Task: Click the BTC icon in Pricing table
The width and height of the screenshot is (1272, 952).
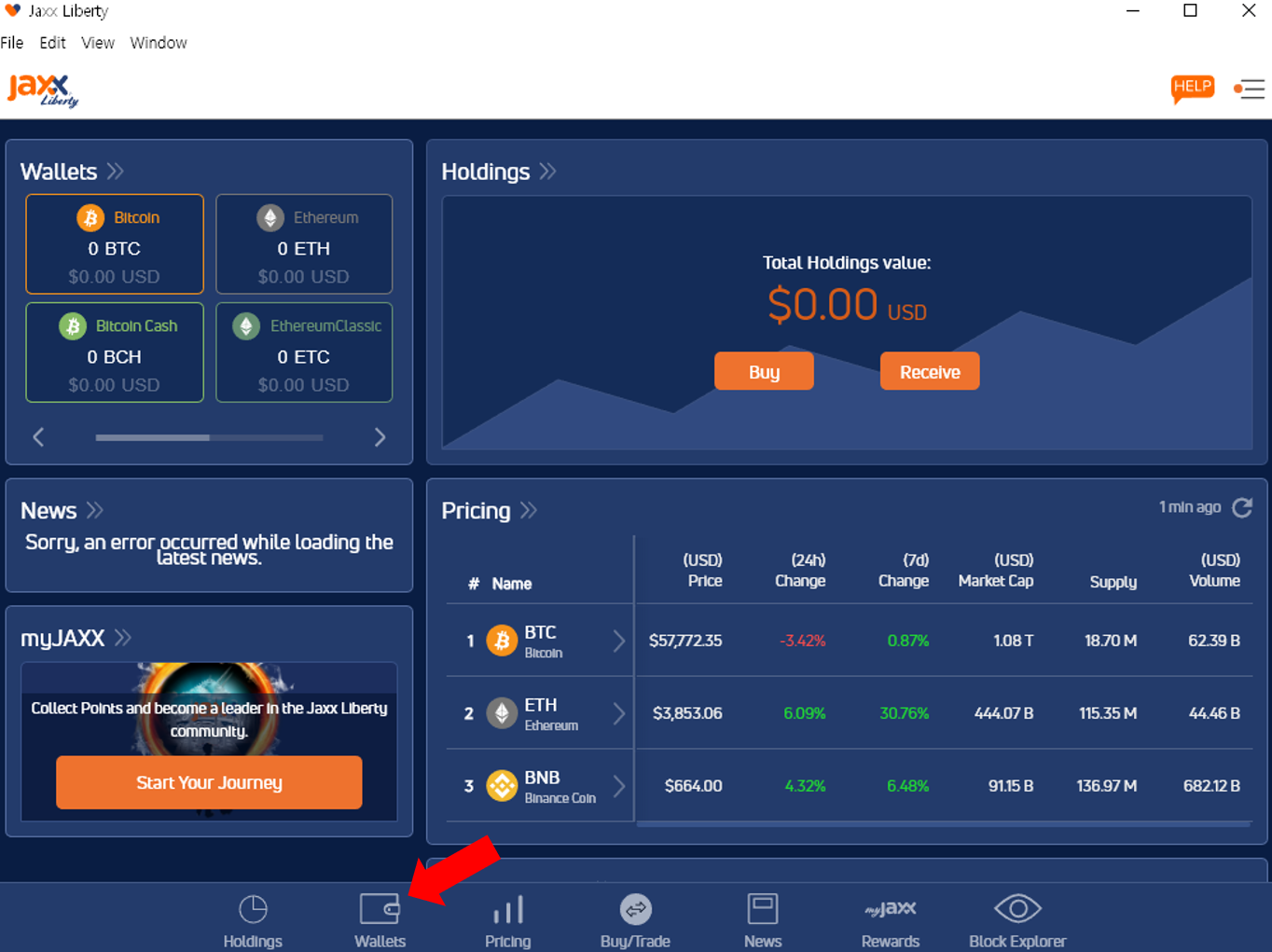Action: [502, 641]
